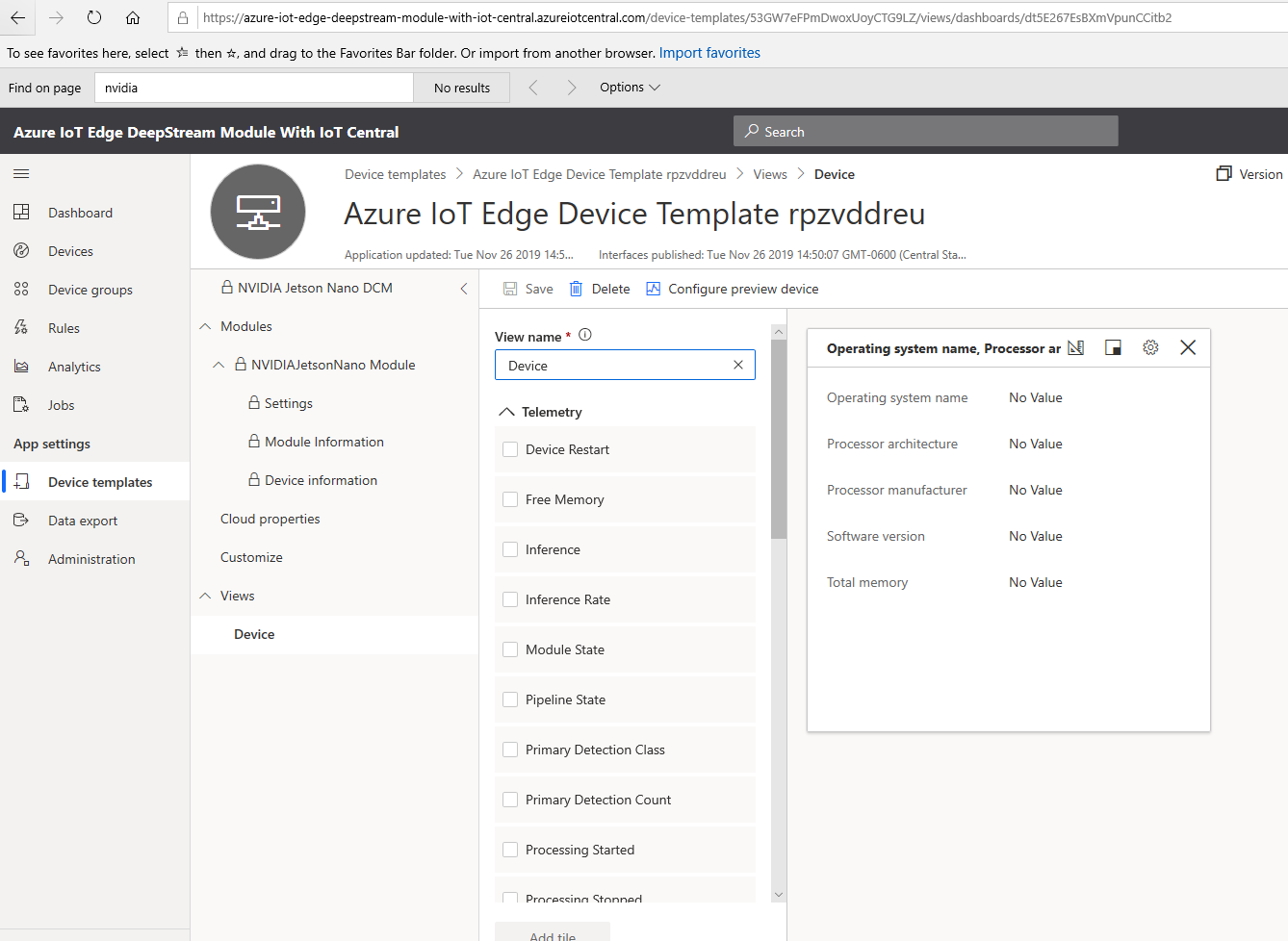Screen dimensions: 1288x941
Task: Click Device templates breadcrumb link
Action: (x=396, y=174)
